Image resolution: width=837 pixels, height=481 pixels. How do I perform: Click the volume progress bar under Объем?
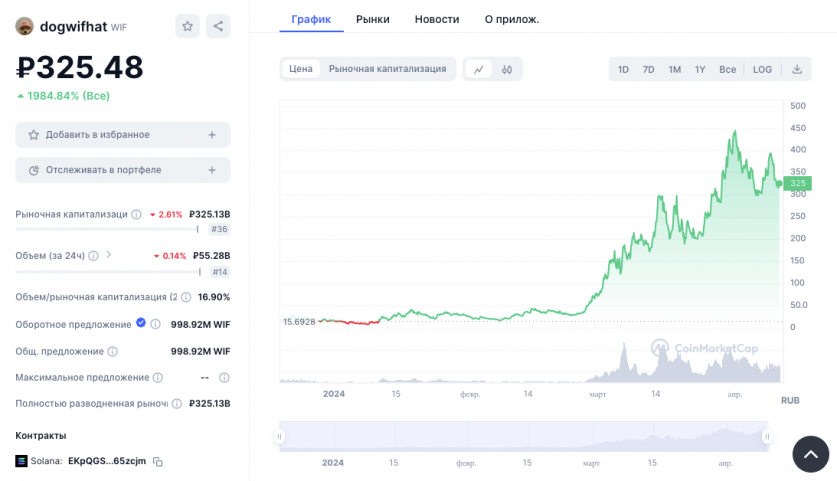(x=108, y=272)
